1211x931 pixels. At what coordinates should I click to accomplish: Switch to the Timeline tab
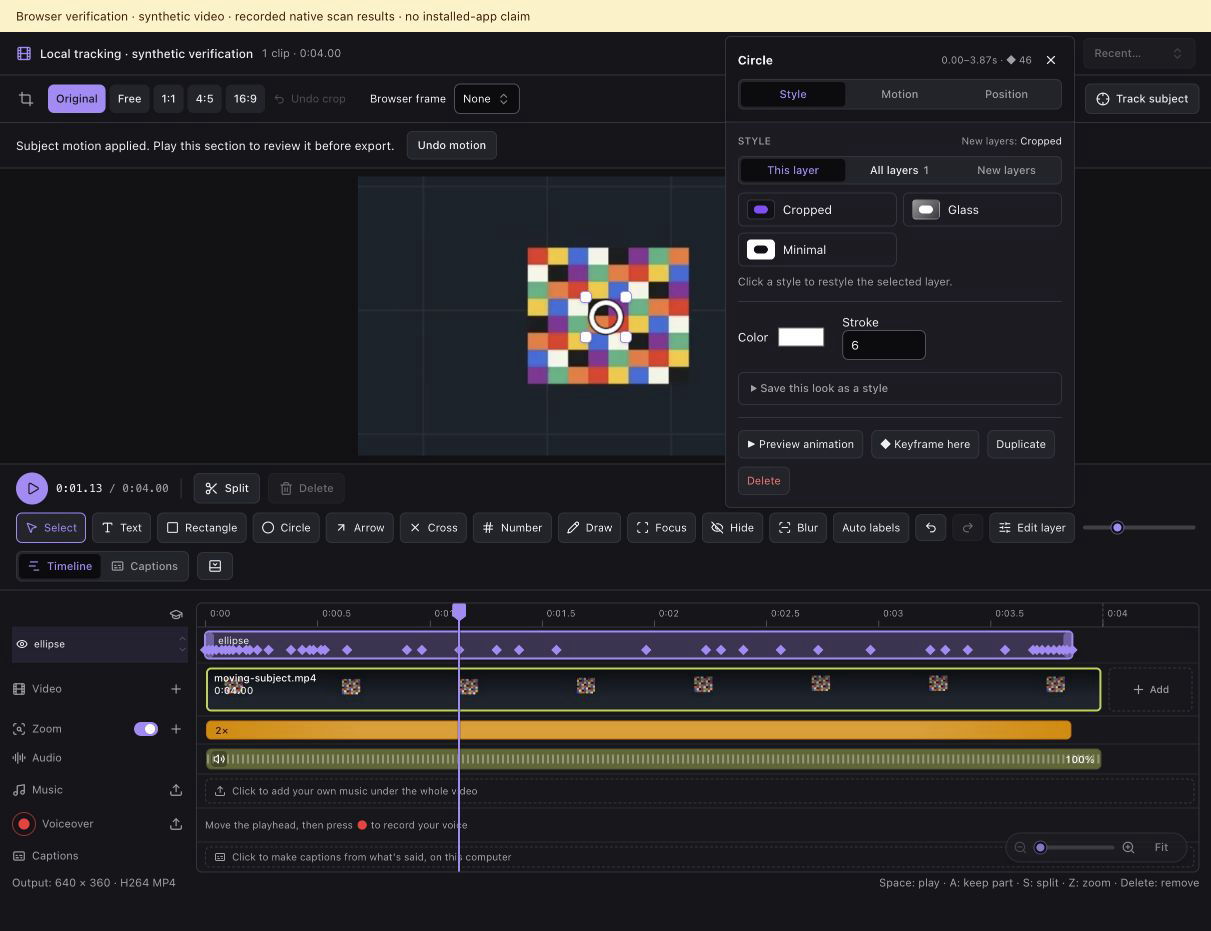coord(60,566)
